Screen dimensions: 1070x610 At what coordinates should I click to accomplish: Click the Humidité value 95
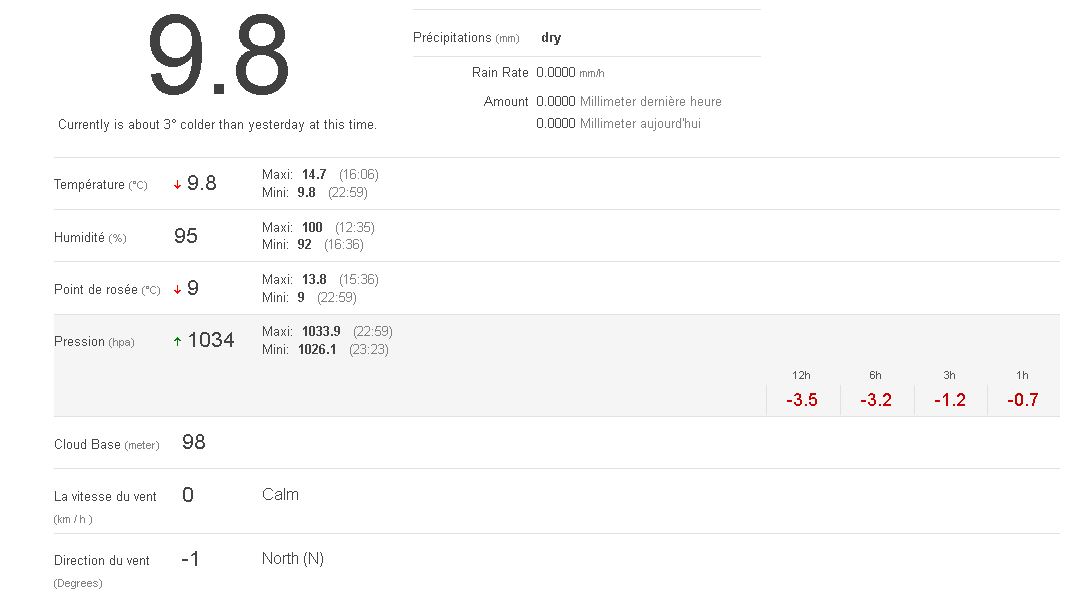coord(186,236)
